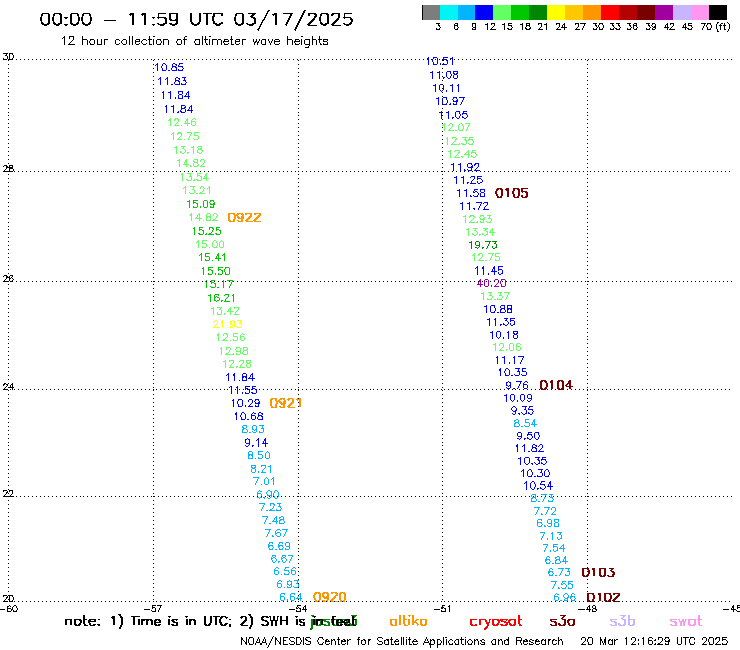Click the wave height value 15.09
740x650 pixels.
pyautogui.click(x=201, y=204)
